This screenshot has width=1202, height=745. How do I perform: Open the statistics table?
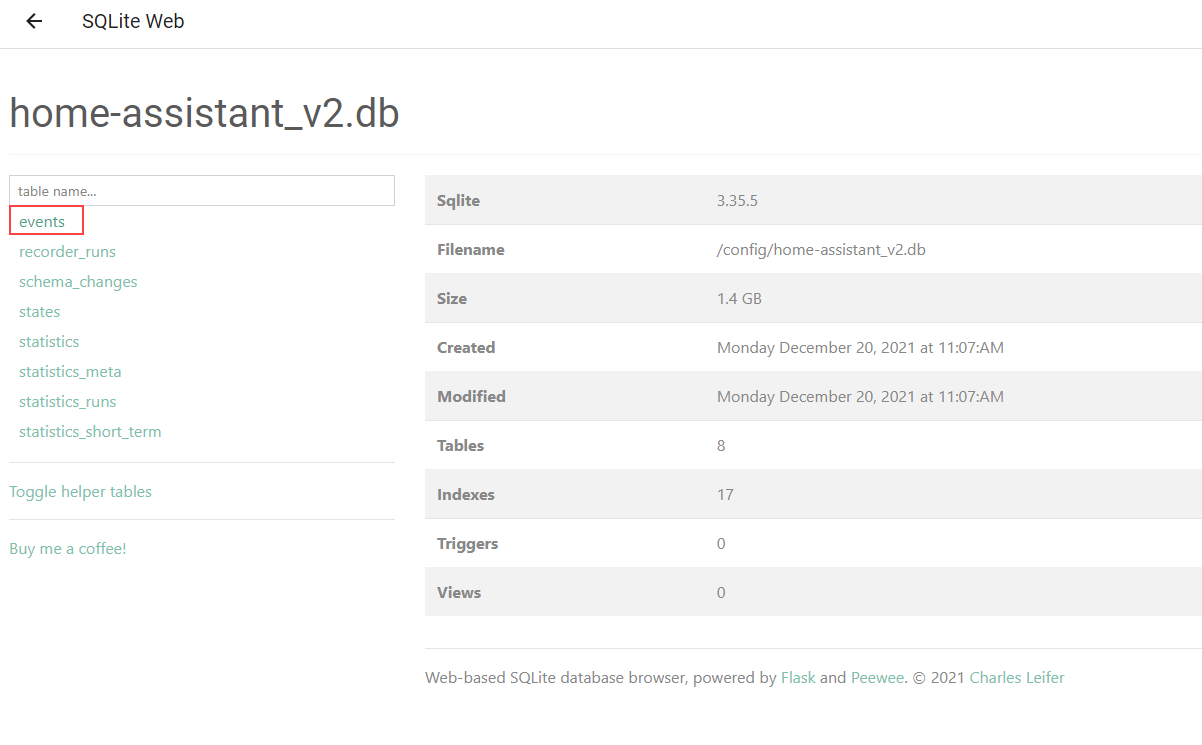coord(49,341)
